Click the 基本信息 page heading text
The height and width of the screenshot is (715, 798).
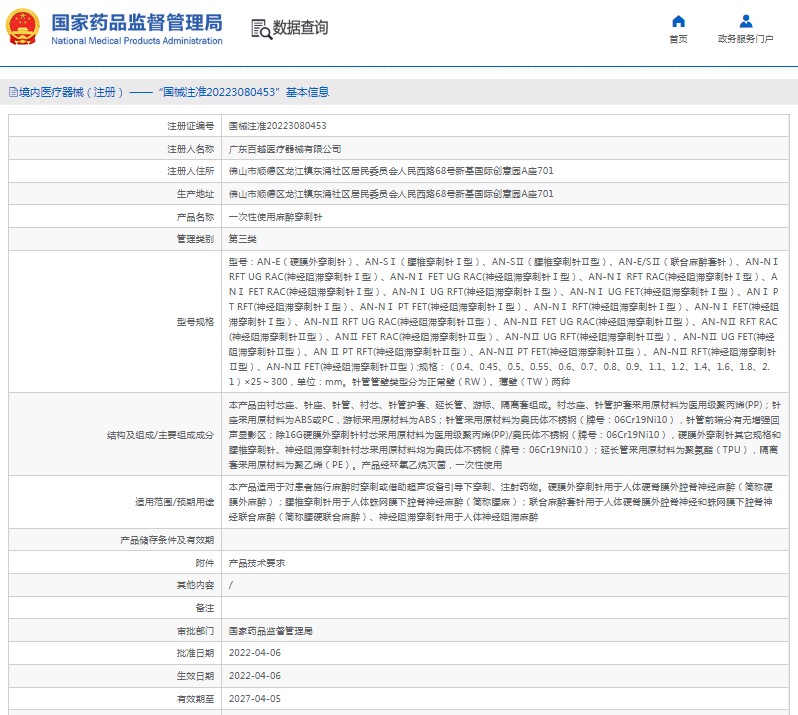307,92
